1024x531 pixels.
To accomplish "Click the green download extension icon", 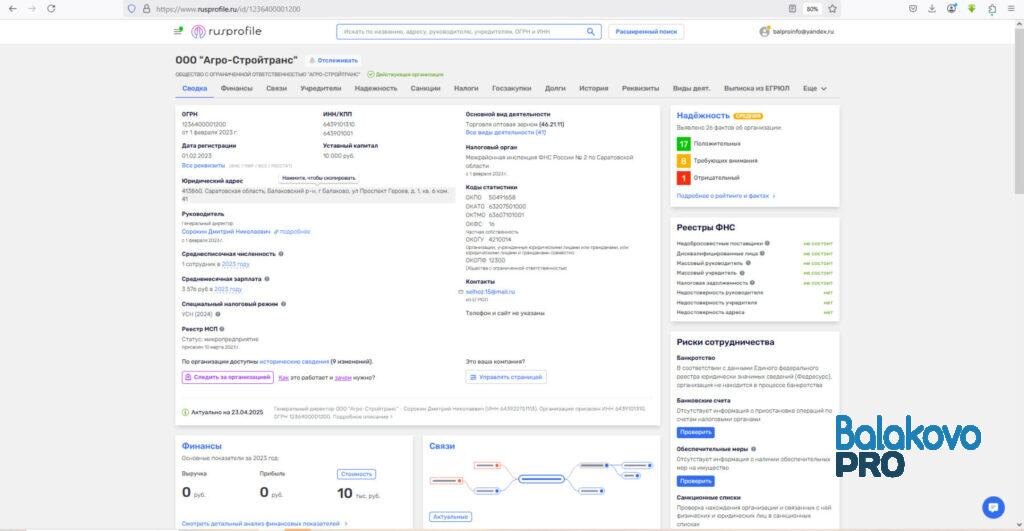I will [x=972, y=9].
